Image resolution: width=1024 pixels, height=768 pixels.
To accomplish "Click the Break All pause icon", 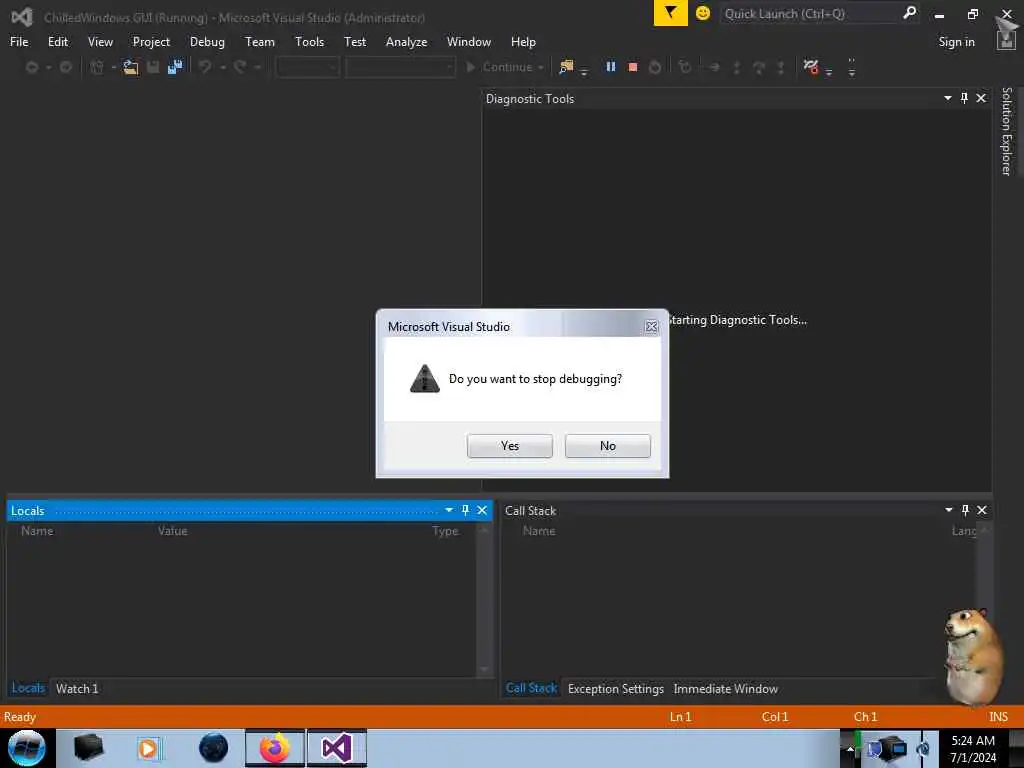I will click(611, 67).
